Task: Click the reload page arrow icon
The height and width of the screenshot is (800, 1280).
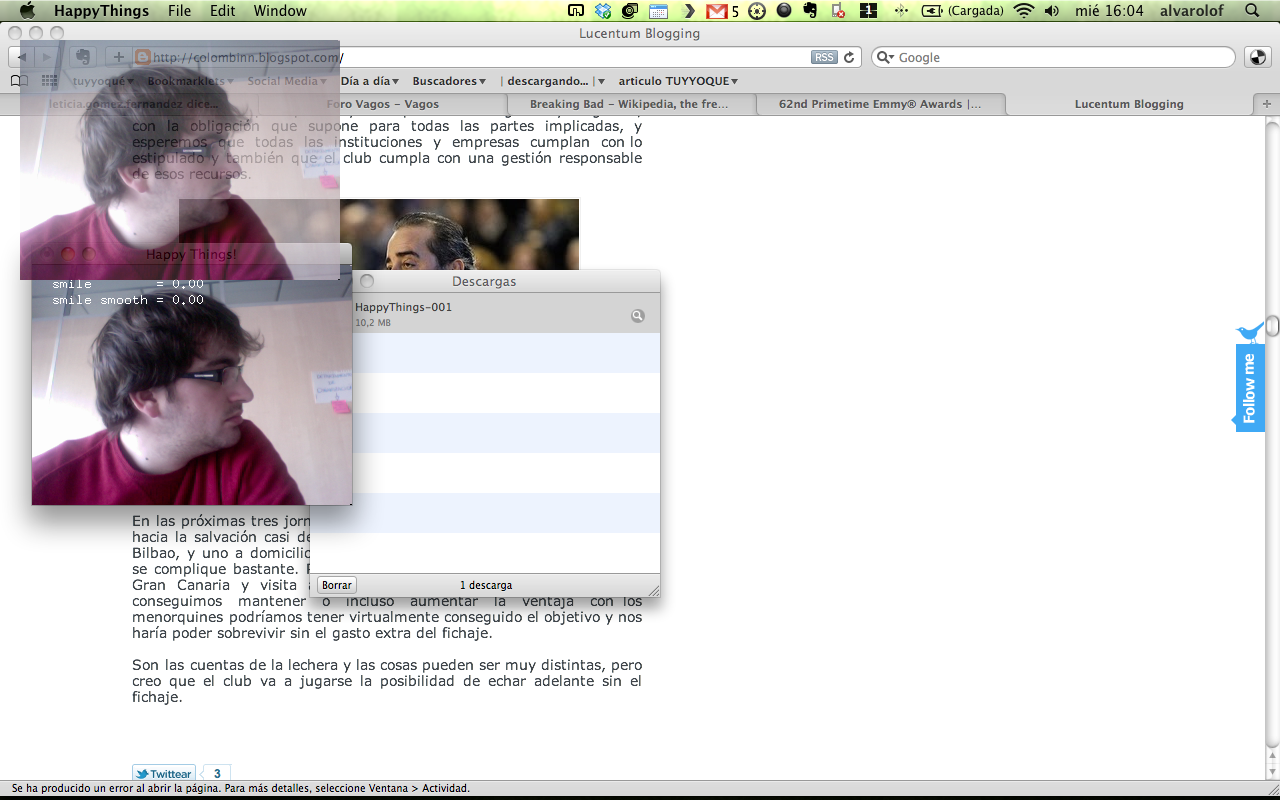Action: (849, 58)
